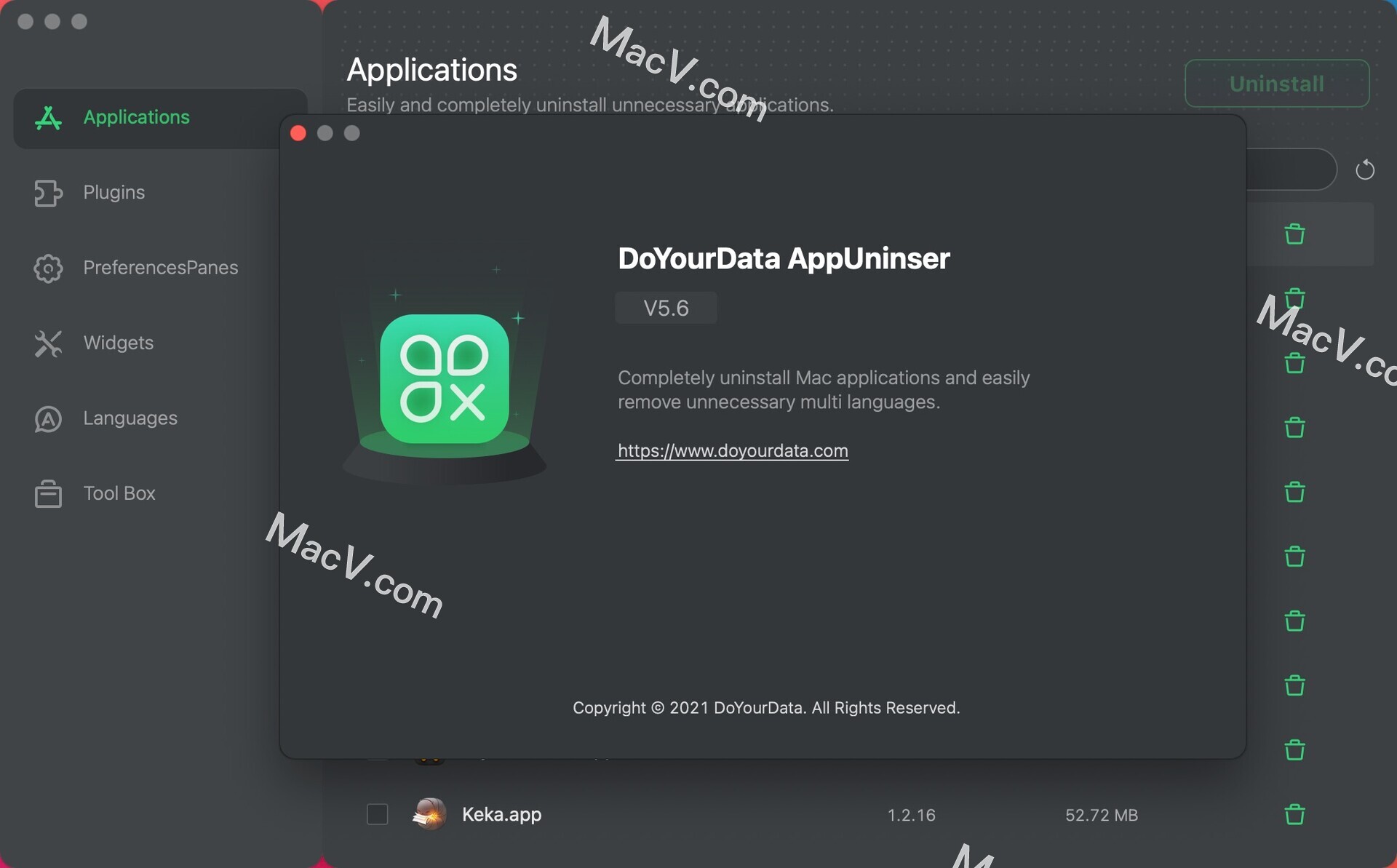Open the PreferencesPanes sidebar section
Image resolution: width=1397 pixels, height=868 pixels.
(x=160, y=268)
